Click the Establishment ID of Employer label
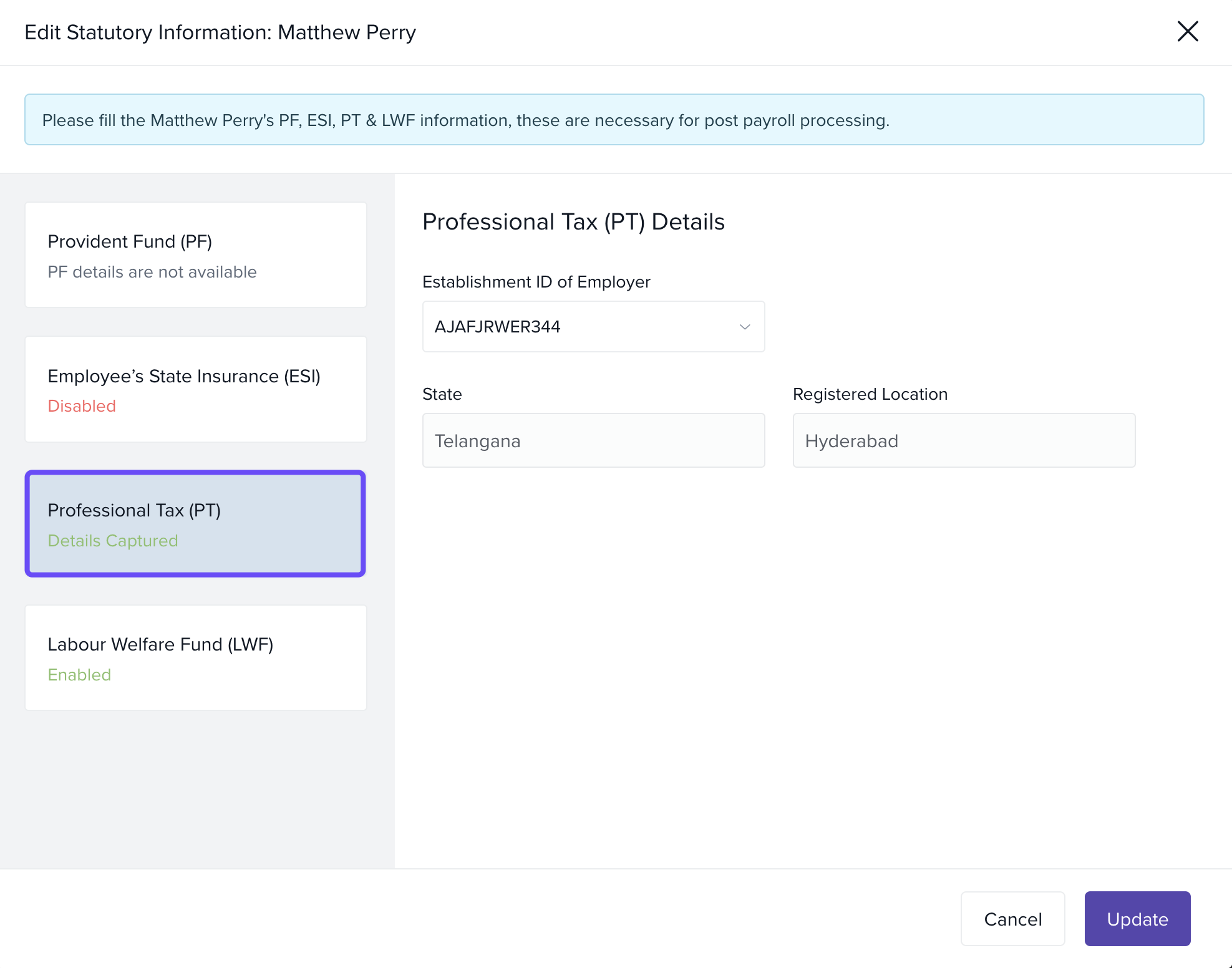Screen dimensions: 1232x968 point(536,282)
